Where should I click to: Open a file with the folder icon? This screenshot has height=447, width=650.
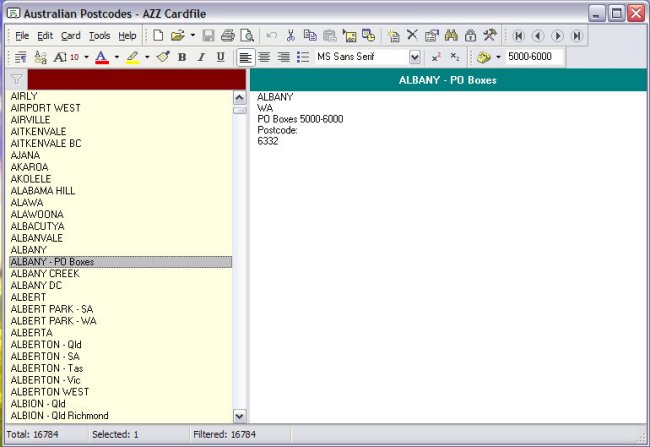click(x=177, y=36)
